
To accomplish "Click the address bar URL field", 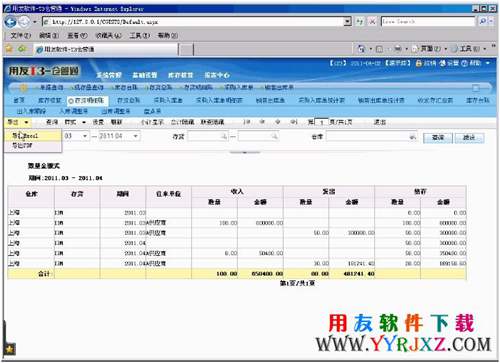I will coord(193,22).
